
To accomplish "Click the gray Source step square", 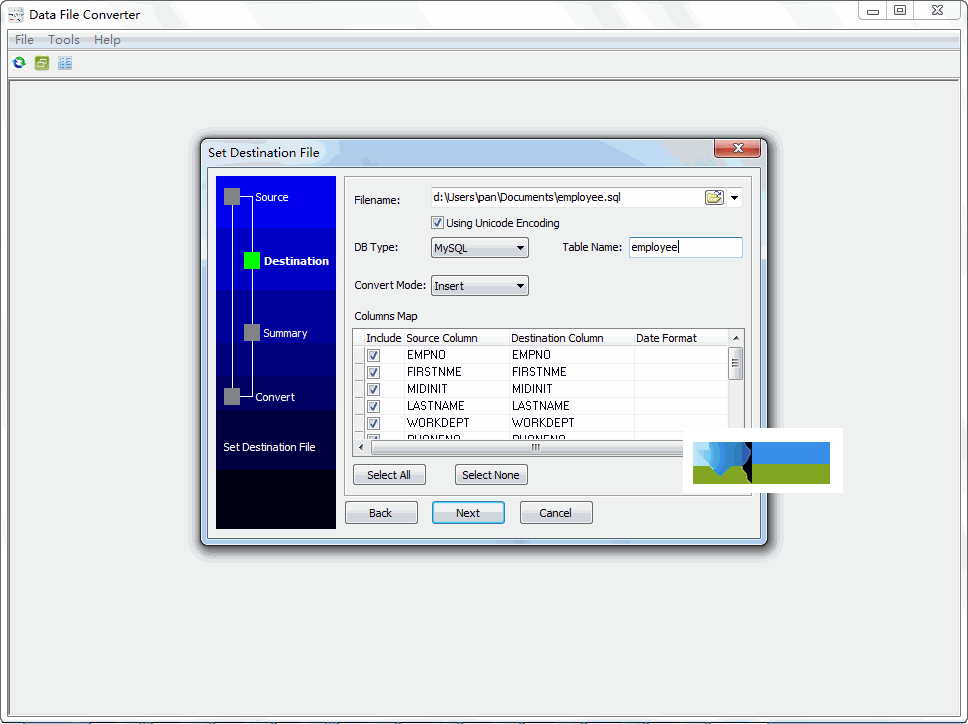I will click(x=232, y=196).
